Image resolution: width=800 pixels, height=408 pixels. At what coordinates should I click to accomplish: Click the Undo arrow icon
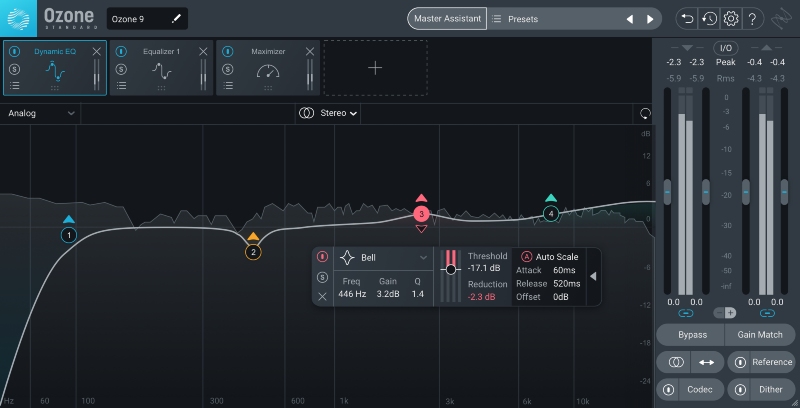click(x=686, y=18)
